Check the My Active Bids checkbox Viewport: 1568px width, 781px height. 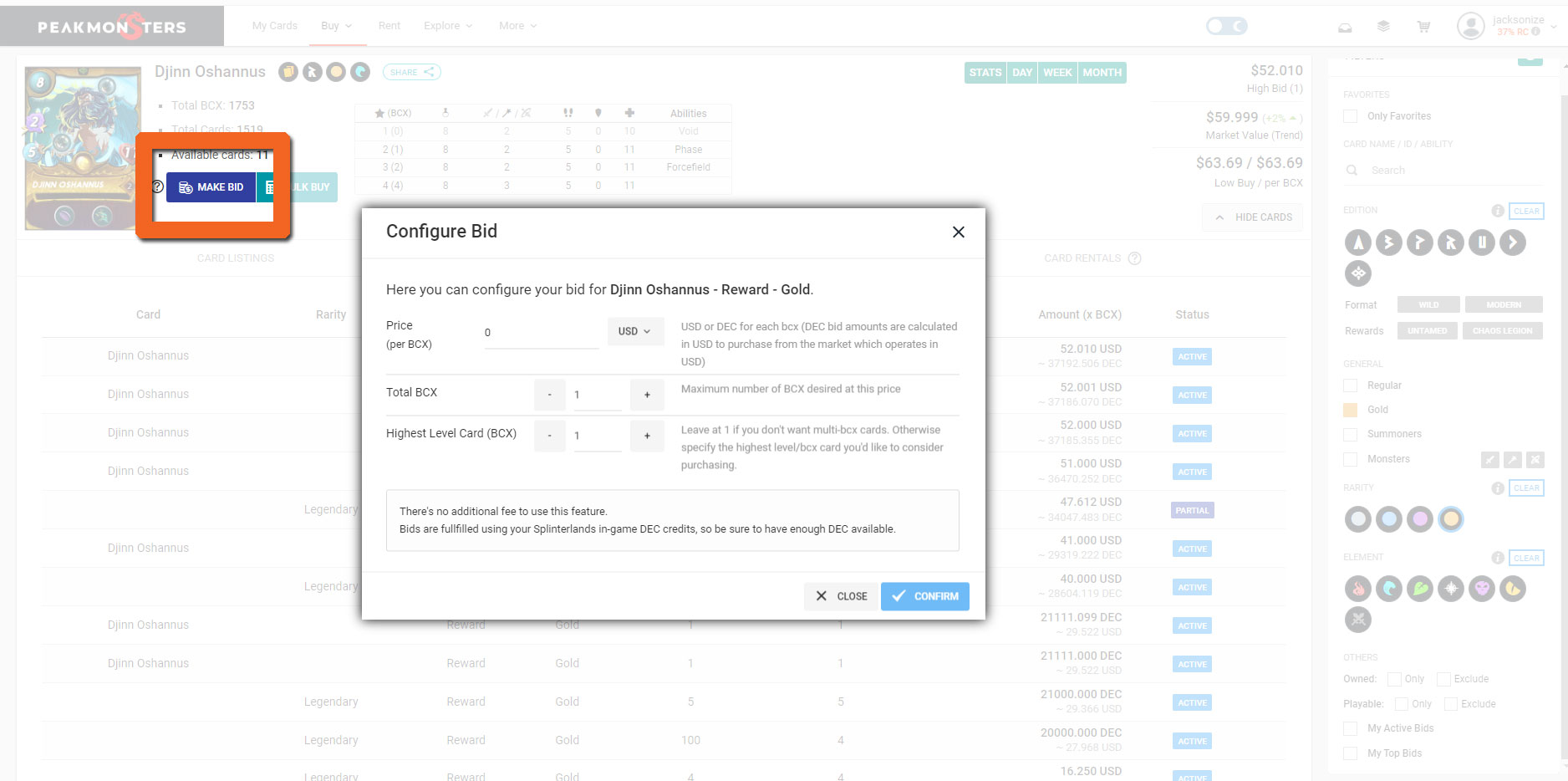(1350, 728)
